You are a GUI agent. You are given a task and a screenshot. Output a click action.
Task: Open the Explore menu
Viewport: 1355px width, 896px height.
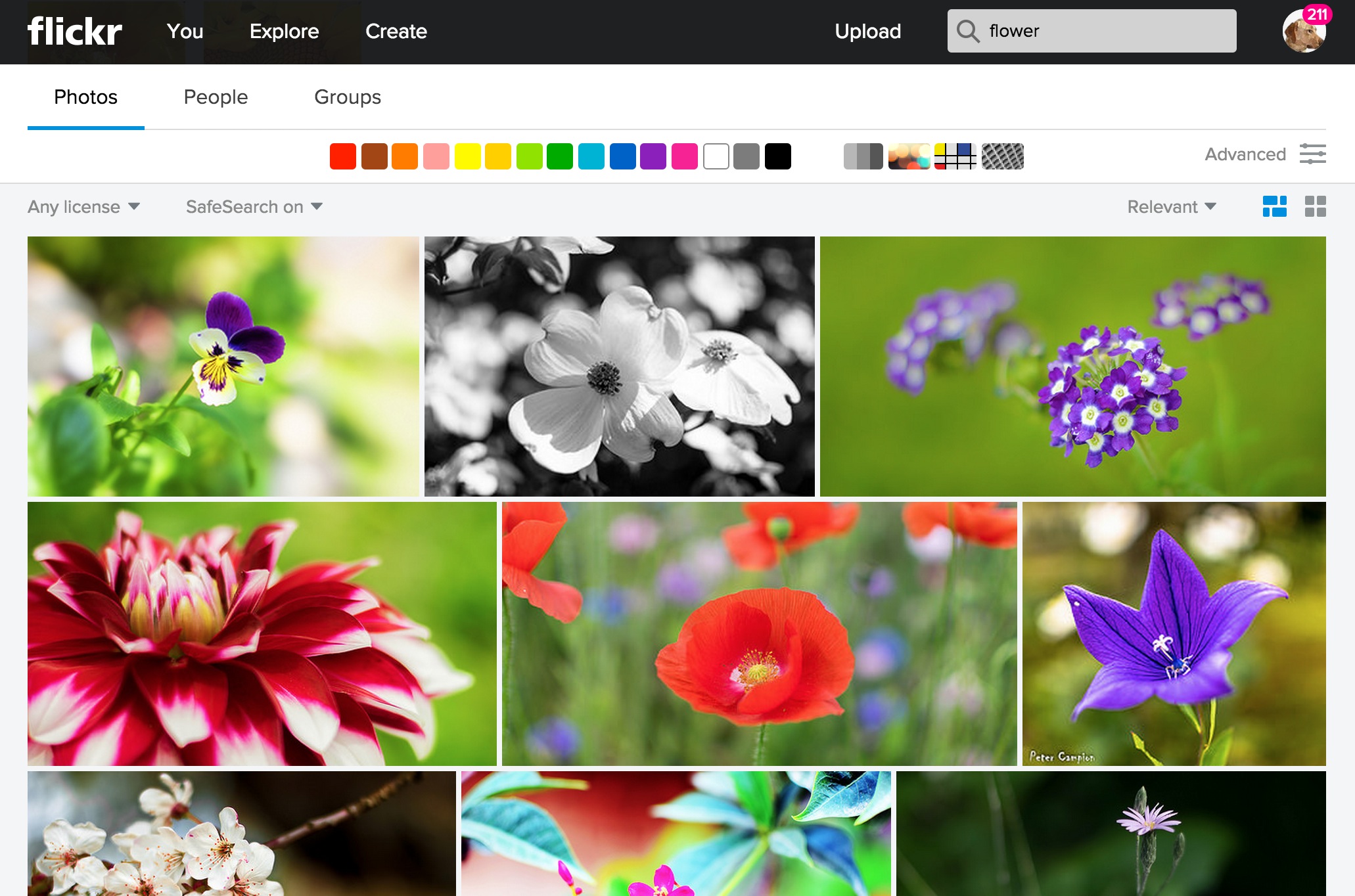point(284,32)
